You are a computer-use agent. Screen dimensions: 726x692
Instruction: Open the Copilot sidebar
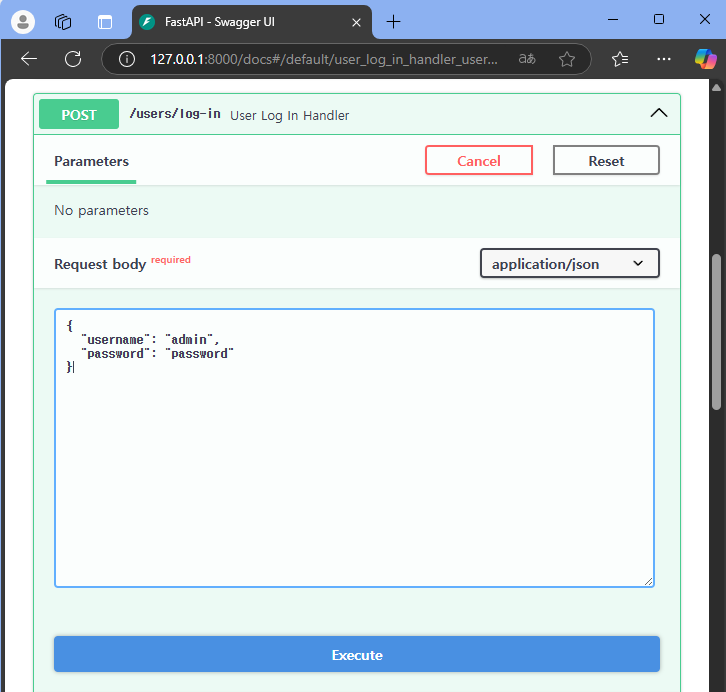[x=706, y=59]
